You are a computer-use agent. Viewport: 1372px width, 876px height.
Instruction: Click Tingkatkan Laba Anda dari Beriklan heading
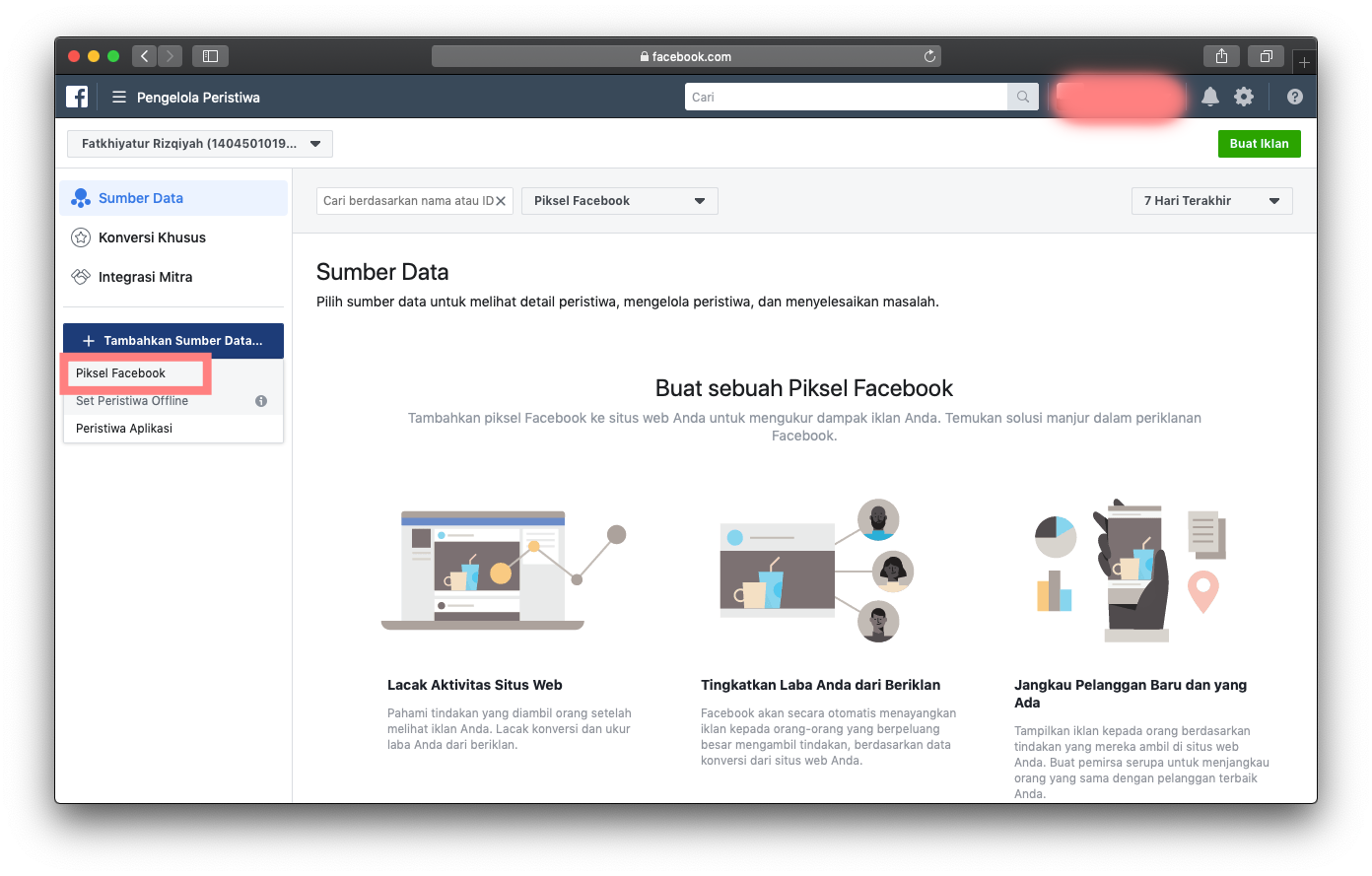coord(821,685)
